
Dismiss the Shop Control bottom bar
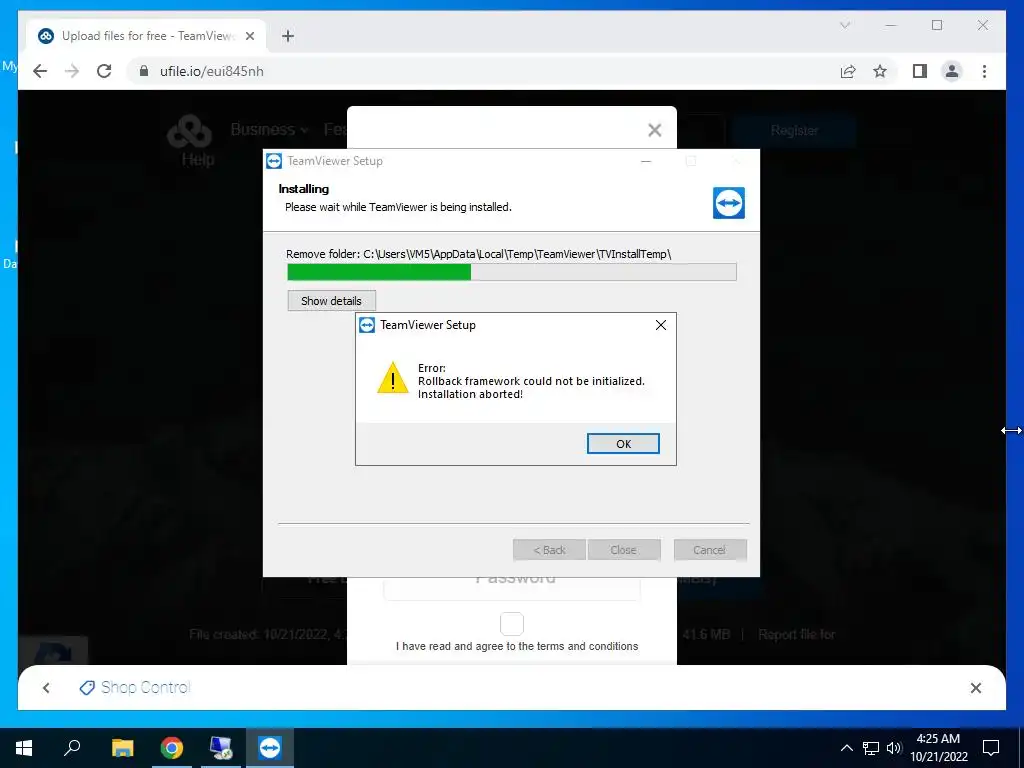(x=976, y=688)
